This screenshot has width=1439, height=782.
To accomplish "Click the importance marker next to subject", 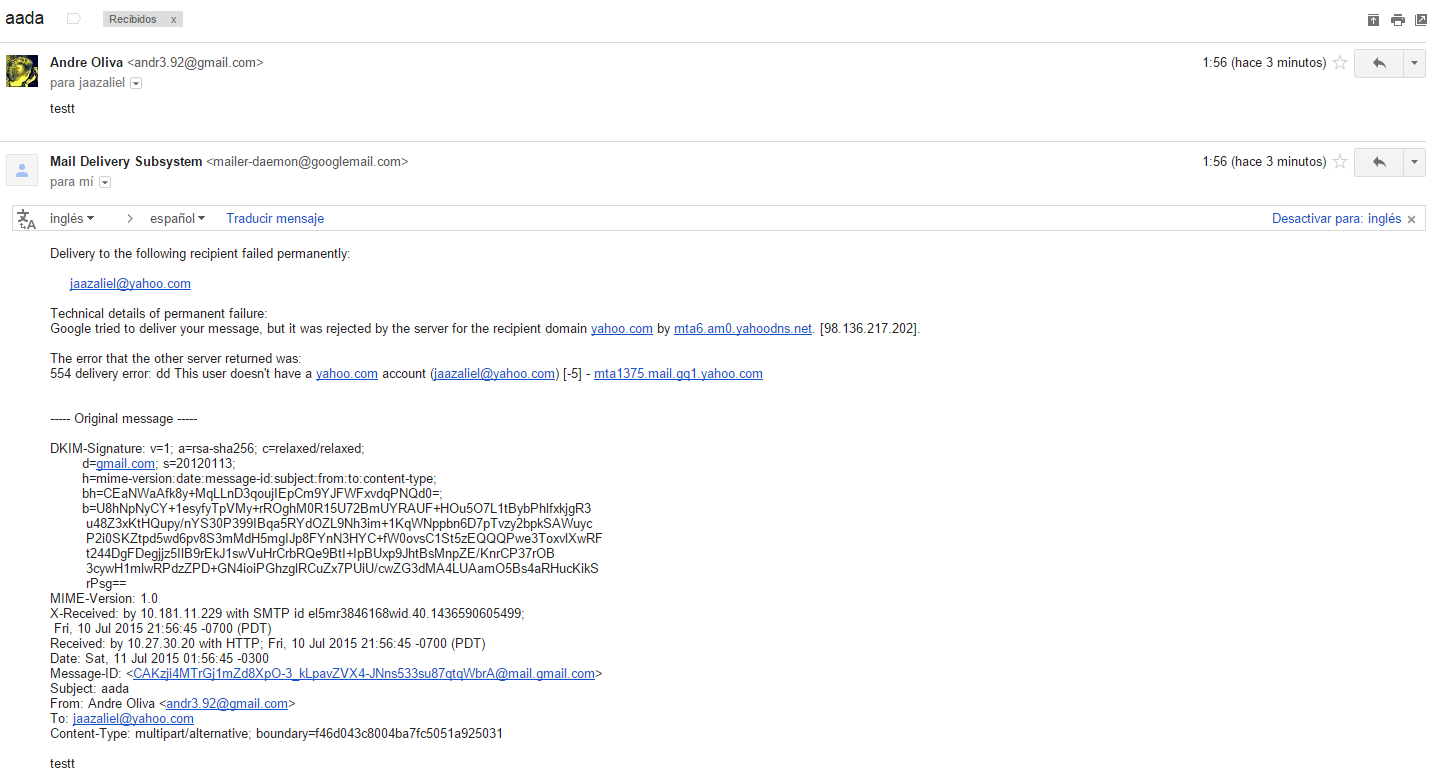I will 73,19.
